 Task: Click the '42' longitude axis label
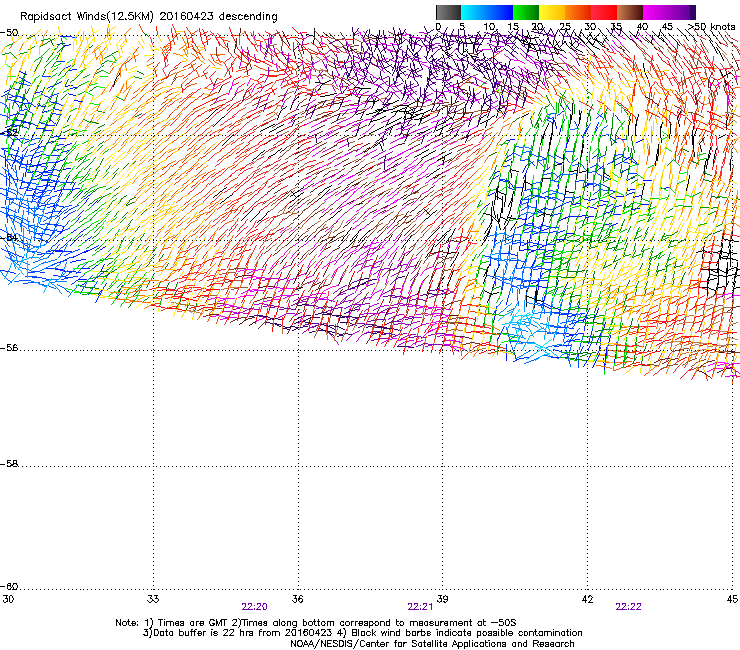(587, 599)
